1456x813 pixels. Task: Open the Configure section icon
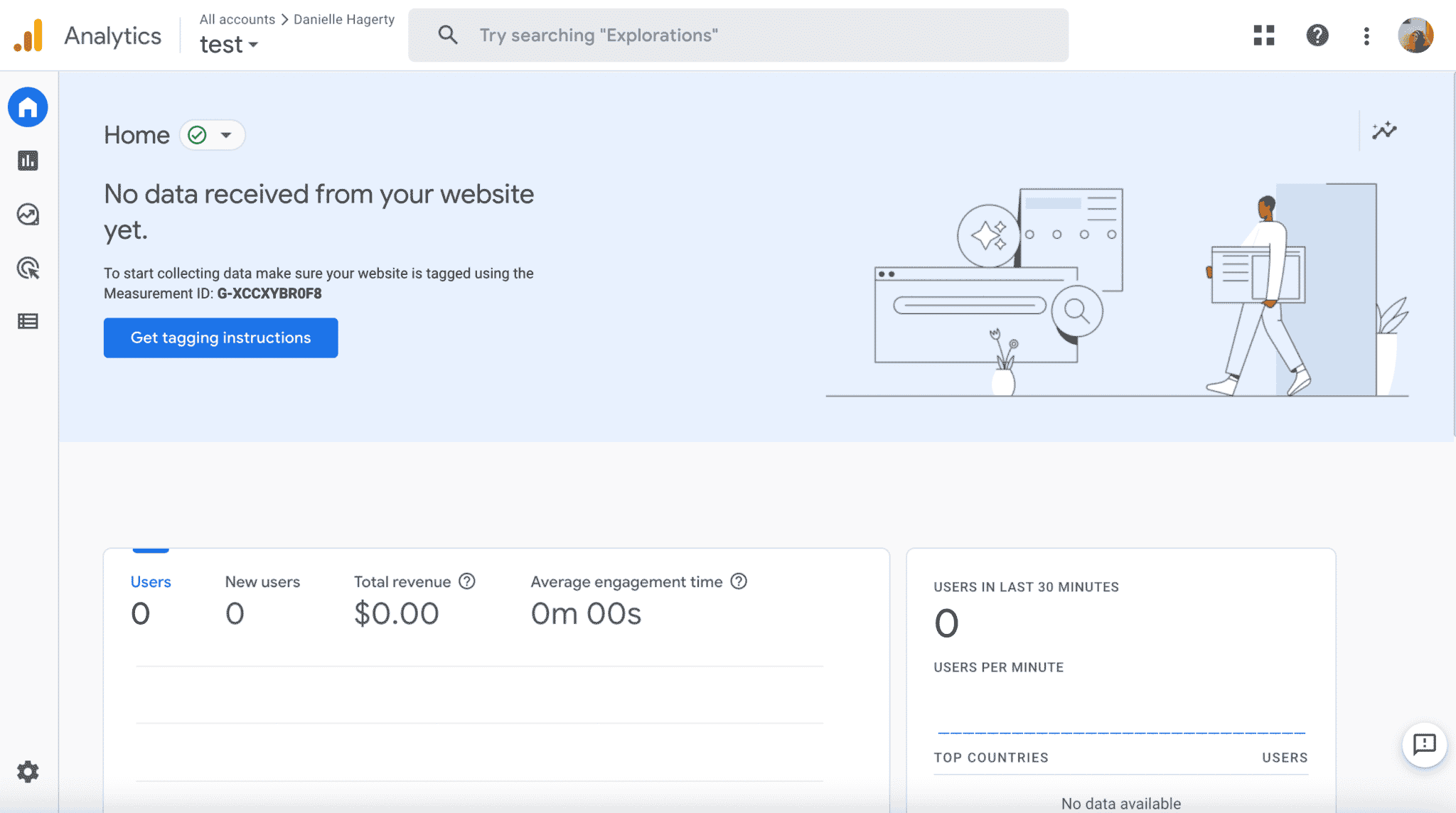click(28, 321)
